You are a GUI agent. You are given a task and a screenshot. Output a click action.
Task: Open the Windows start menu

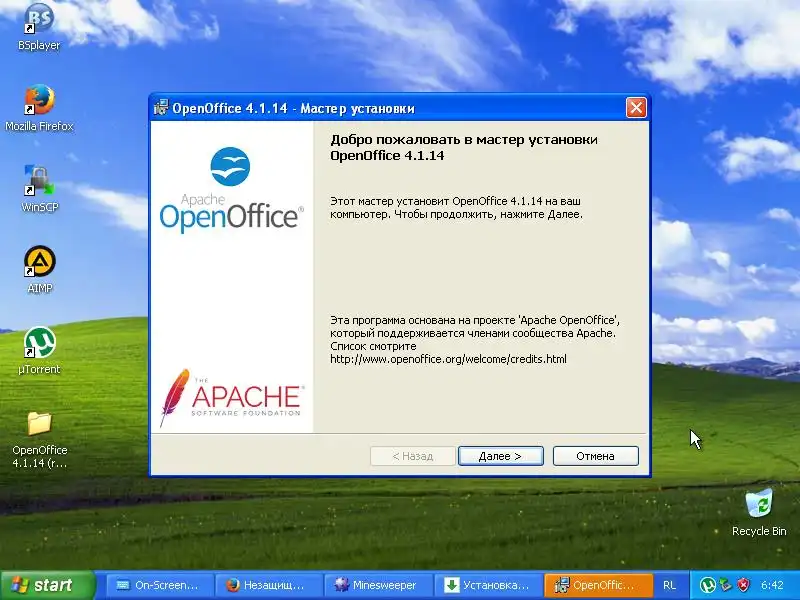coord(47,585)
